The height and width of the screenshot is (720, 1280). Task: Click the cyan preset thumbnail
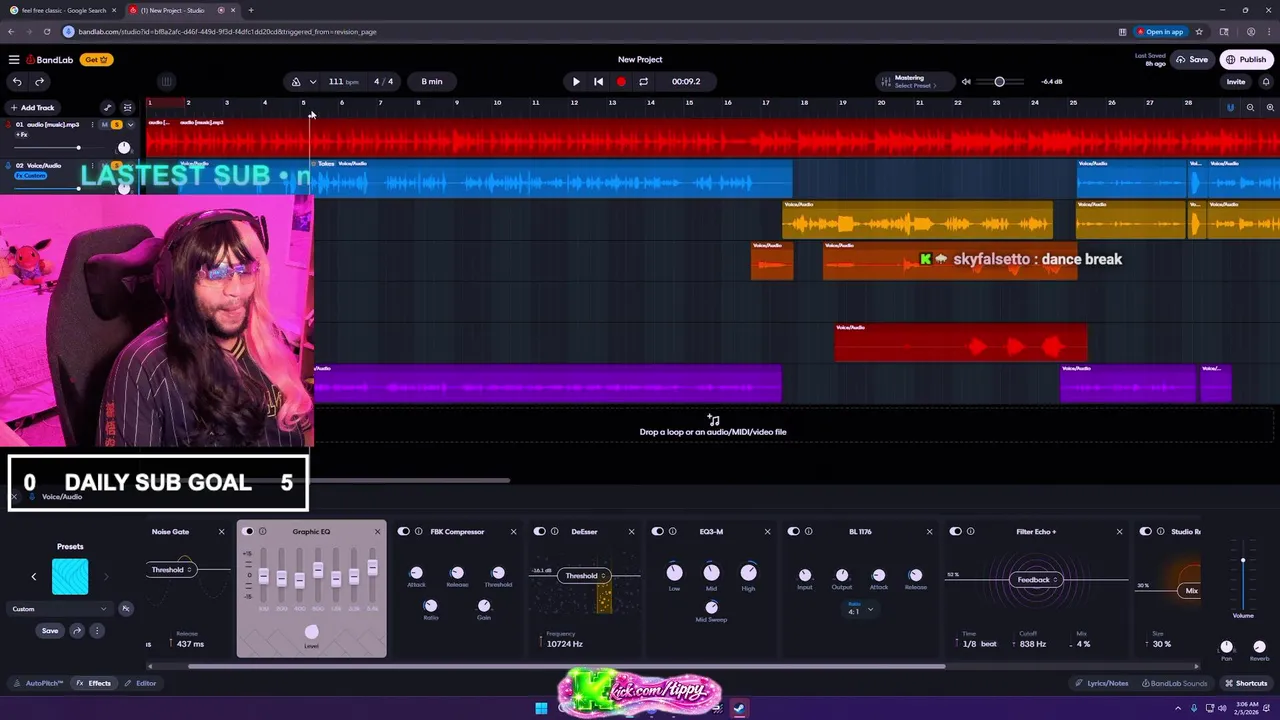(x=70, y=576)
